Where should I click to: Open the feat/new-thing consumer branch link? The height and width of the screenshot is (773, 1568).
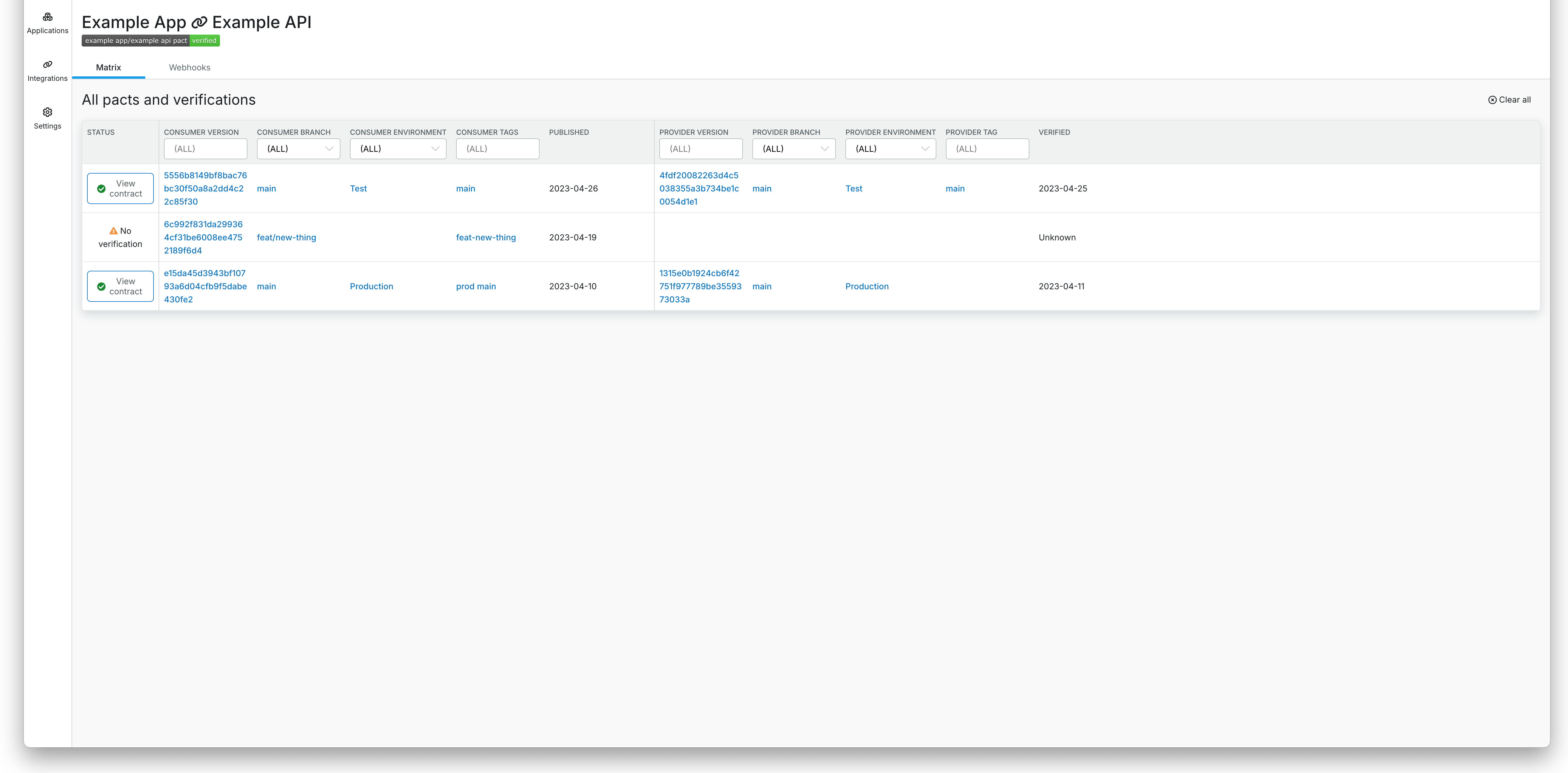point(286,238)
